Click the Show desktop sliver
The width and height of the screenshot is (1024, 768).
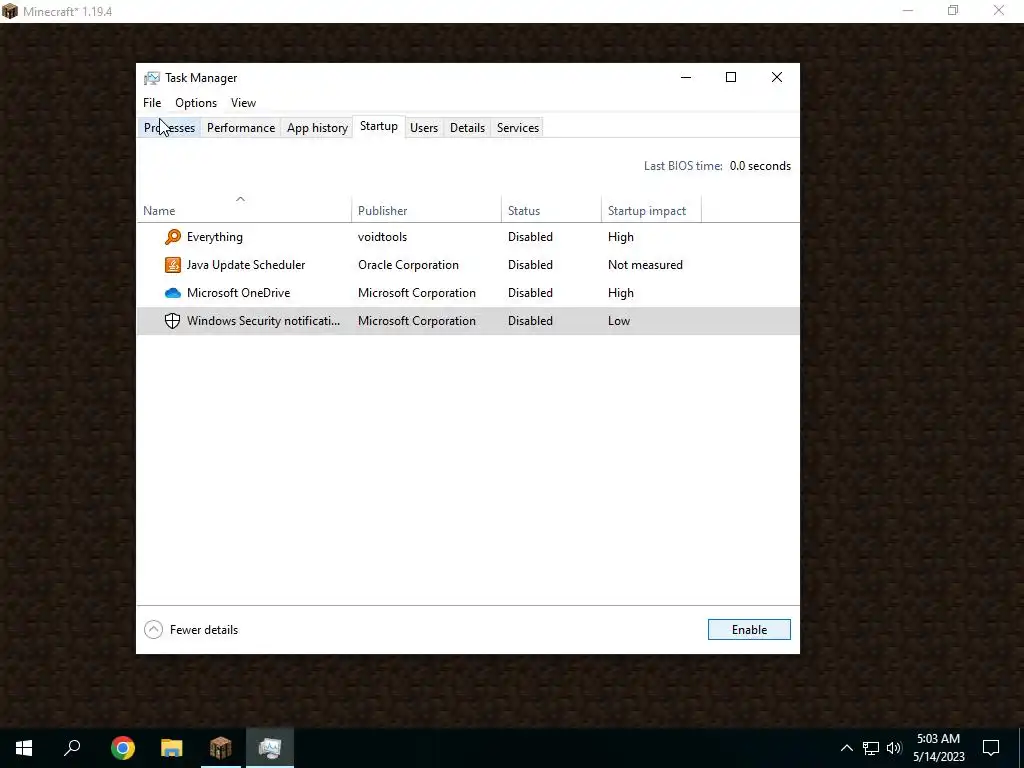pos(1021,748)
